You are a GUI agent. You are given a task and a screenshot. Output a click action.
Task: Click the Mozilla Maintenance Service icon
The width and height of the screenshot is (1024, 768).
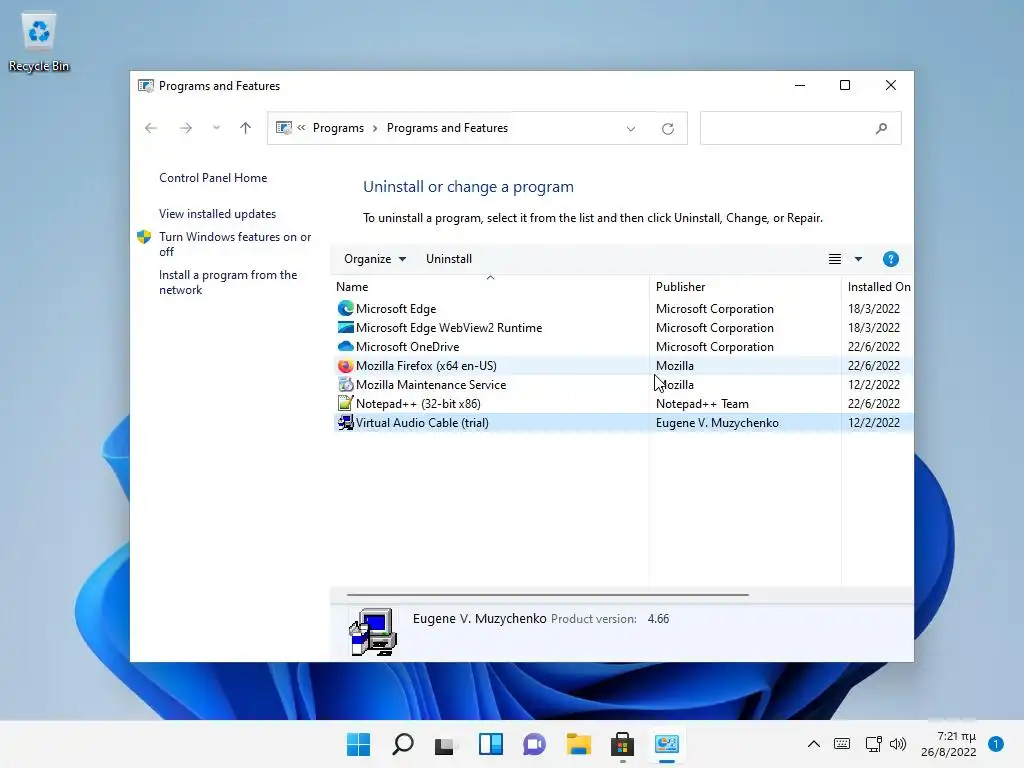point(345,385)
